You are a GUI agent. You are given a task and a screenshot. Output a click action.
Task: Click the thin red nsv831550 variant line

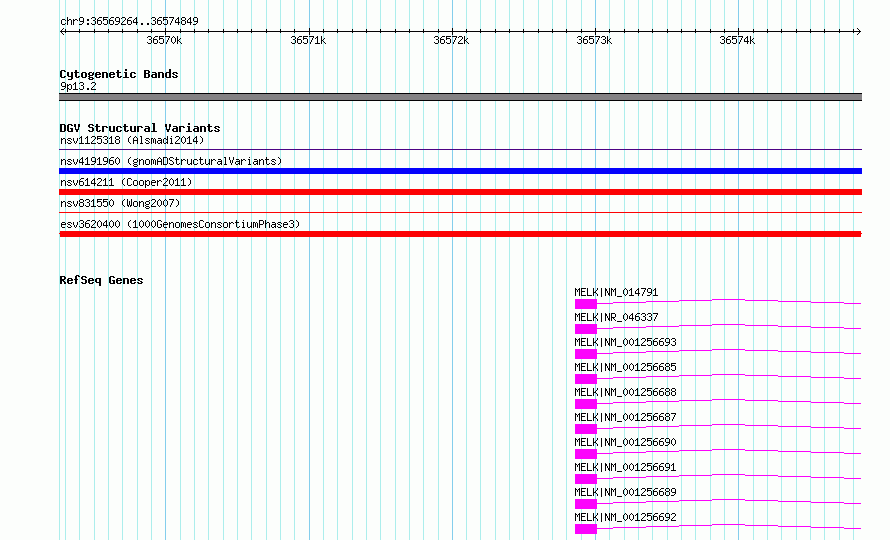pyautogui.click(x=460, y=213)
